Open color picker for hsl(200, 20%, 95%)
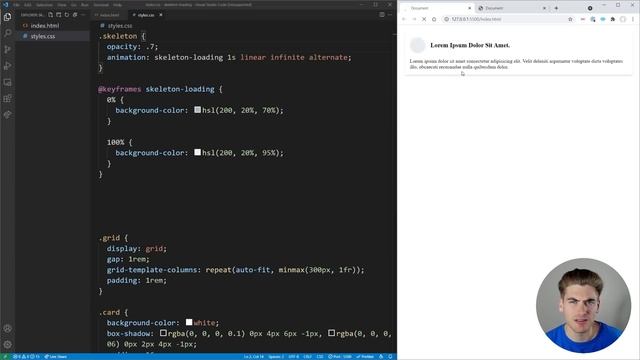 198,152
